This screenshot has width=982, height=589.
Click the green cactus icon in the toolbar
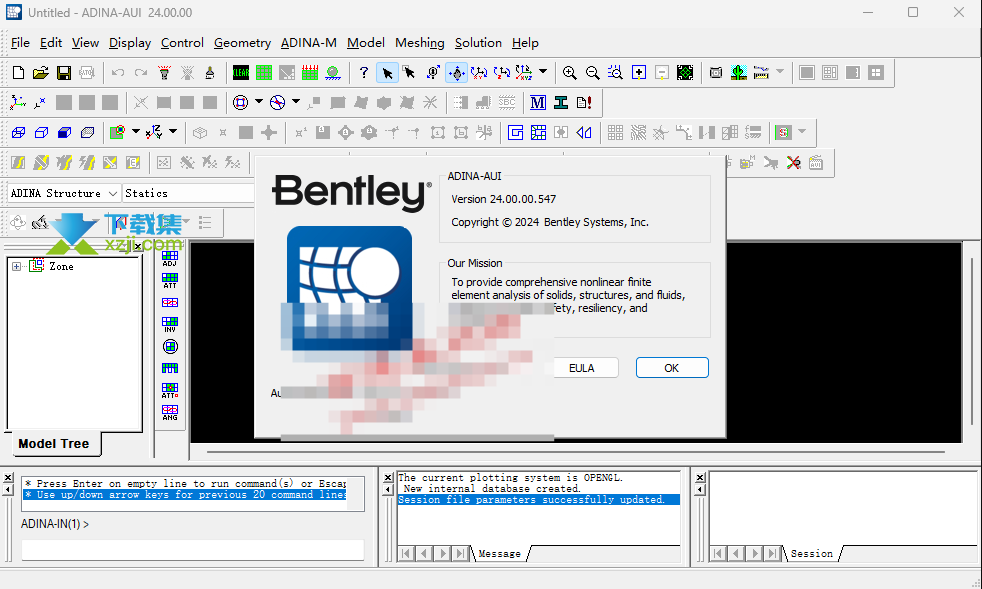739,73
